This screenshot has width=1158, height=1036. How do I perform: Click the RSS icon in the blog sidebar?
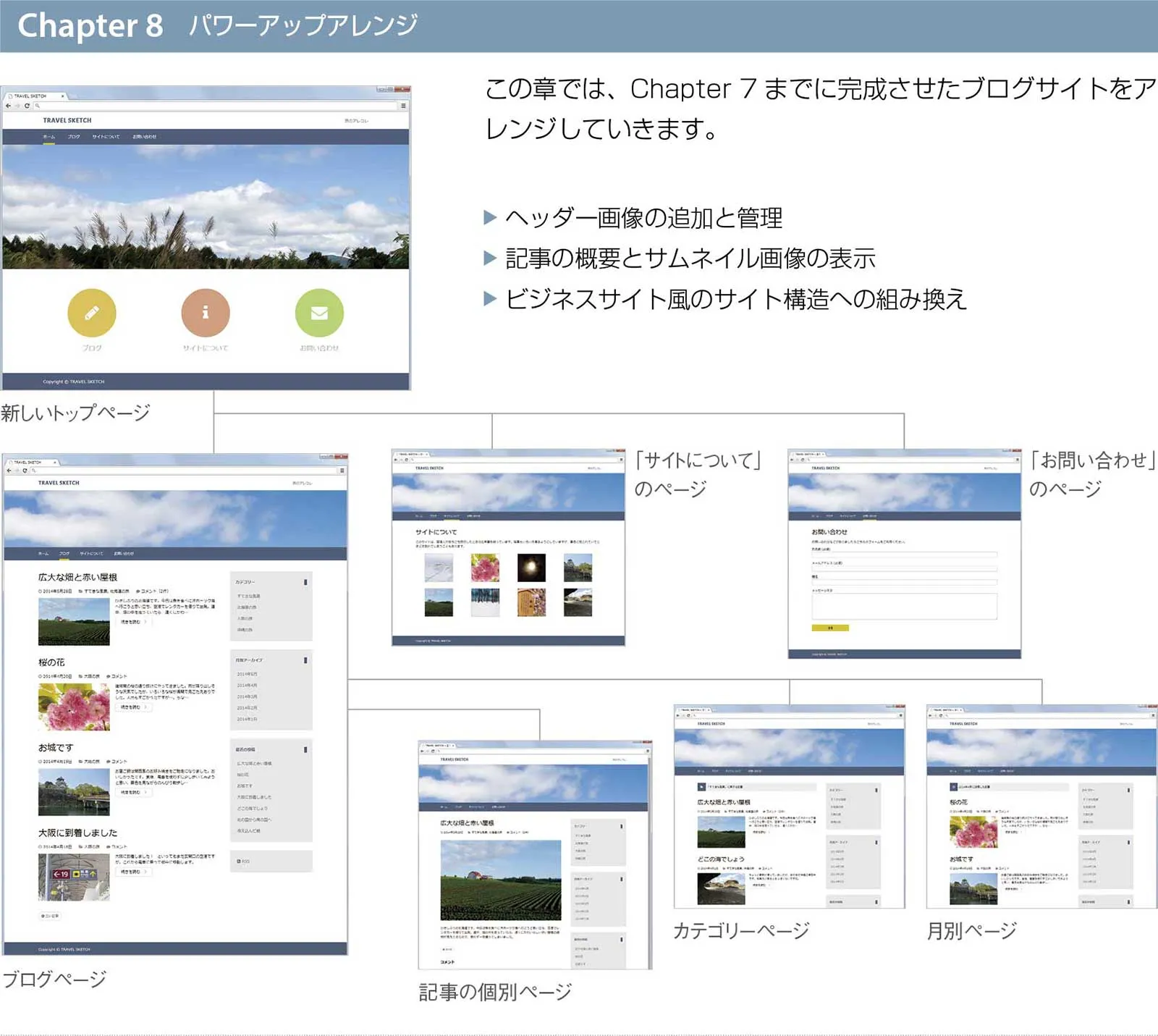(240, 861)
